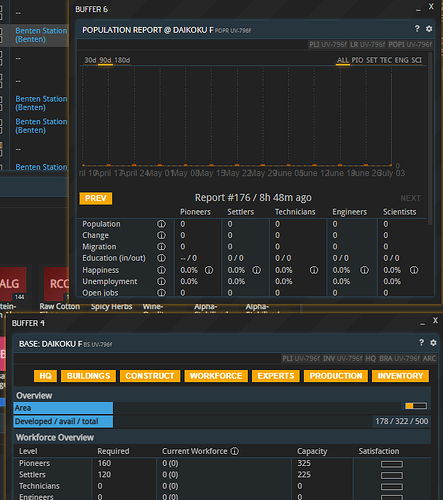Click the CONSTRUCT button
Image resolution: width=443 pixels, height=500 pixels.
click(150, 376)
